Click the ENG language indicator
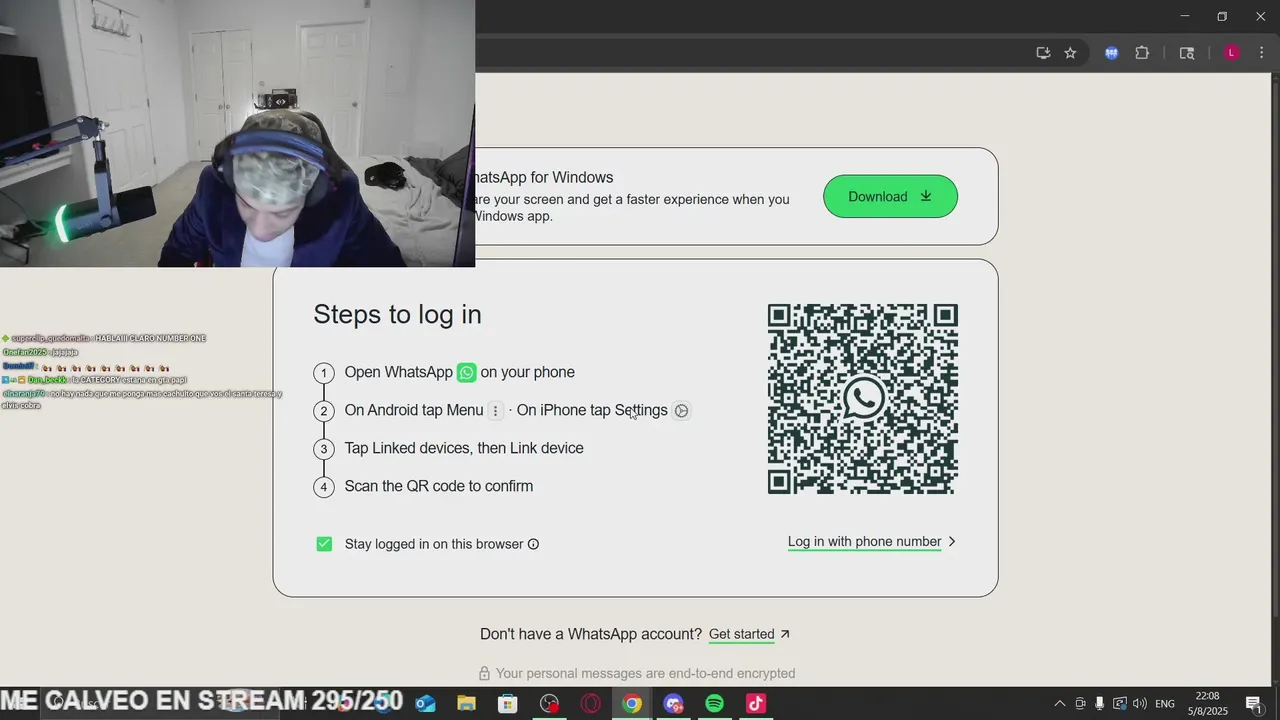This screenshot has height=720, width=1280. (x=1165, y=704)
